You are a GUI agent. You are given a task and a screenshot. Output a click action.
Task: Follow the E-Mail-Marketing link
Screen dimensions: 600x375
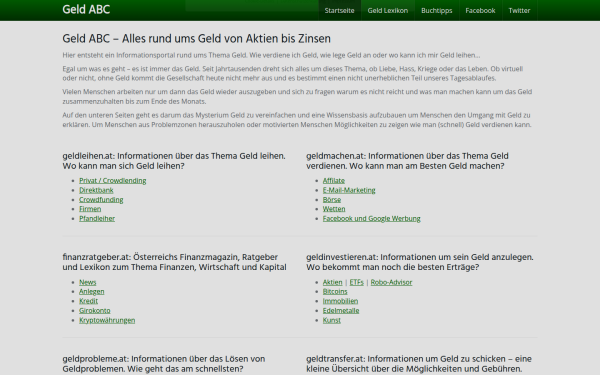[349, 190]
